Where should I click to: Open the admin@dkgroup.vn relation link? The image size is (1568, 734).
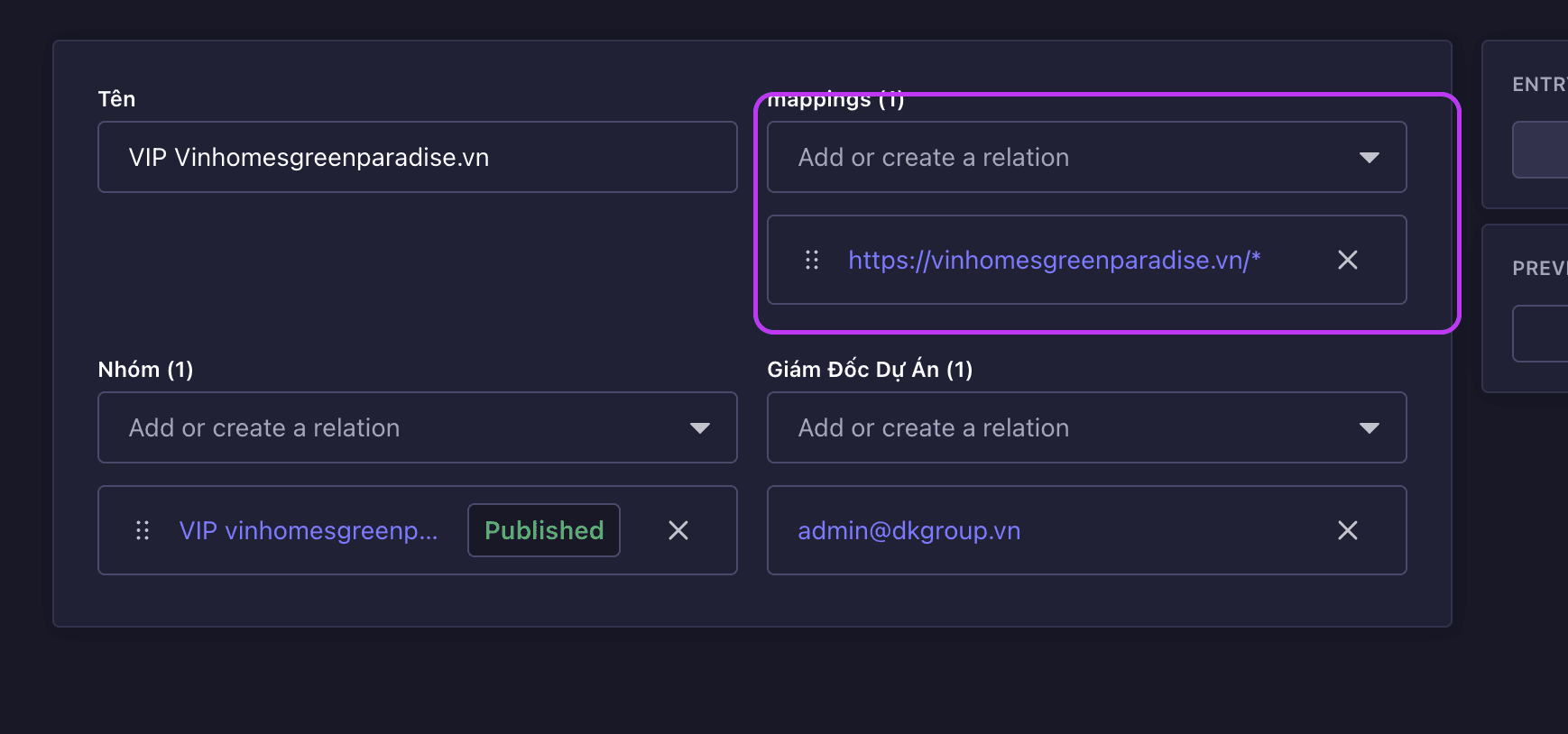[x=909, y=530]
